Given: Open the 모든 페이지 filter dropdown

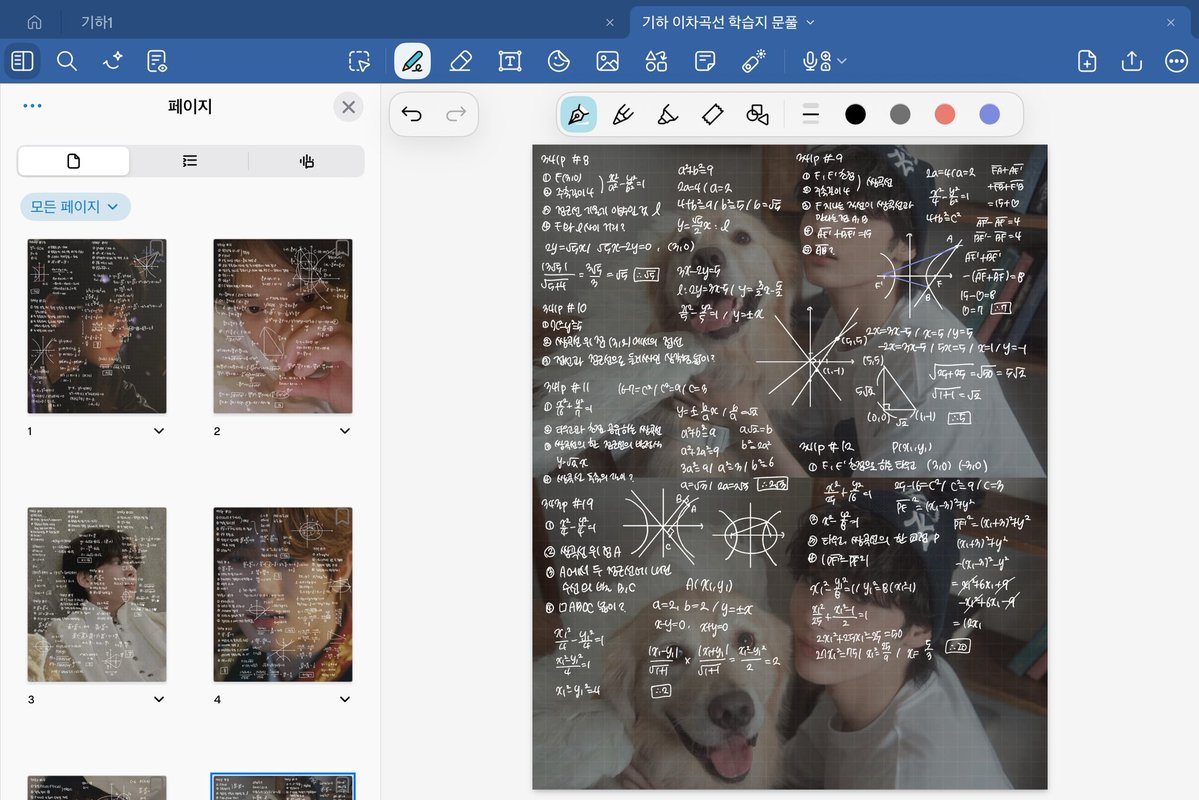Looking at the screenshot, I should pyautogui.click(x=75, y=207).
